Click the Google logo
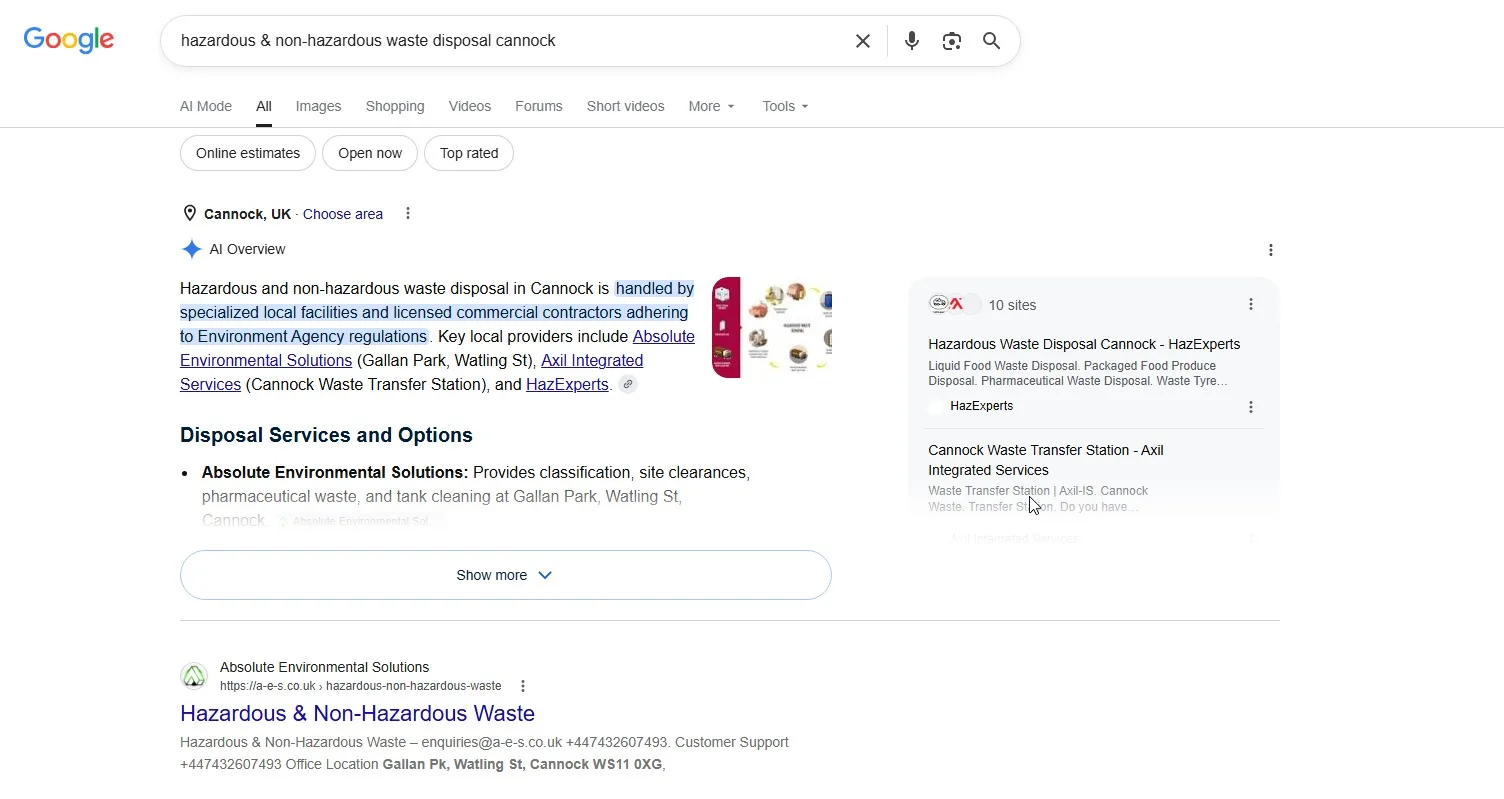This screenshot has height=799, width=1504. [69, 40]
